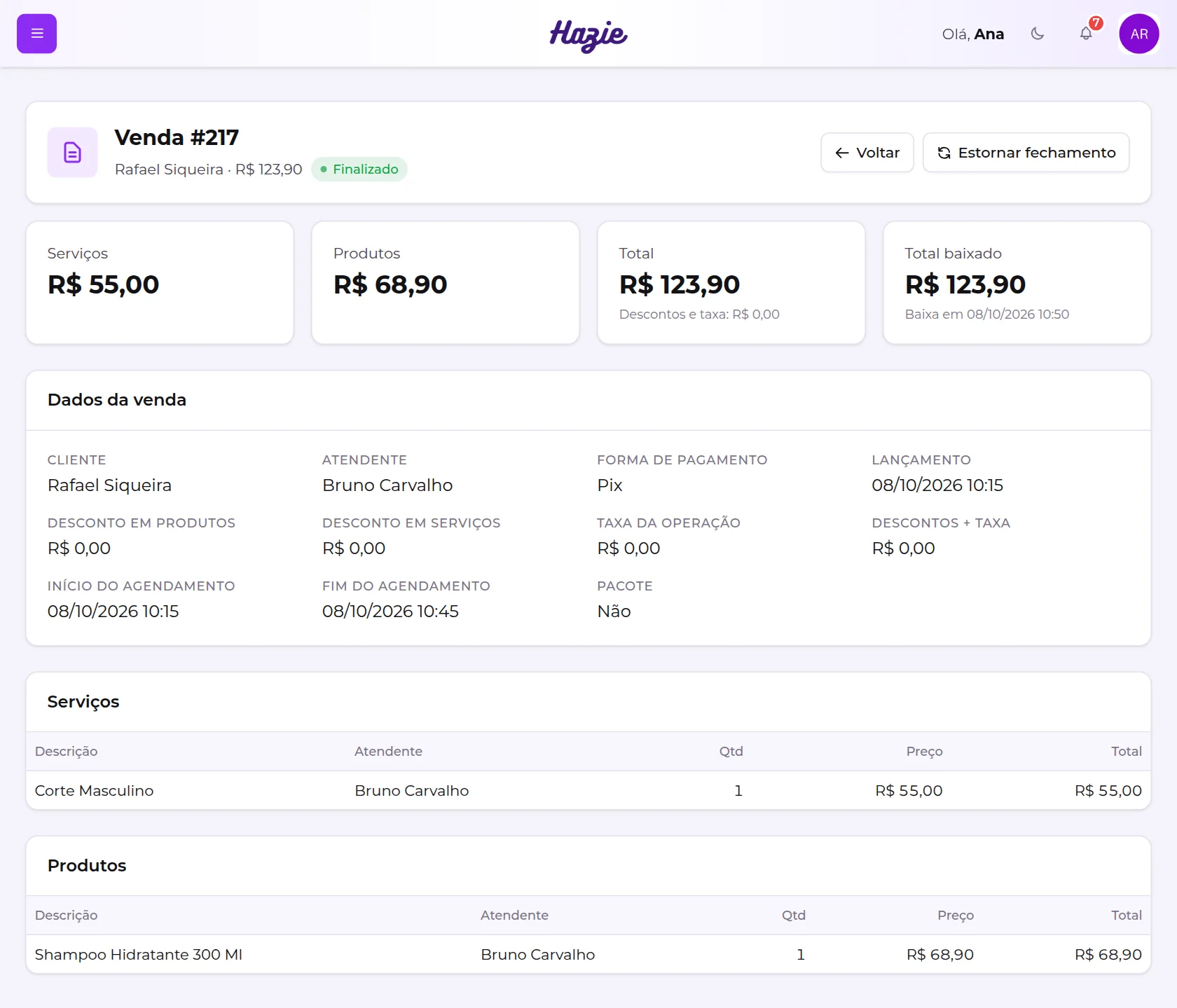Click atendente Bruno Carvalho in Dados da venda

click(387, 485)
